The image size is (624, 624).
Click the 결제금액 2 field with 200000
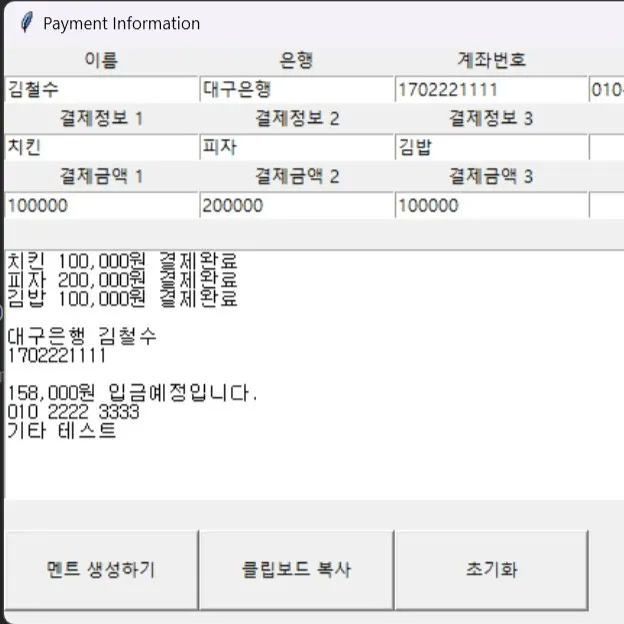point(296,205)
